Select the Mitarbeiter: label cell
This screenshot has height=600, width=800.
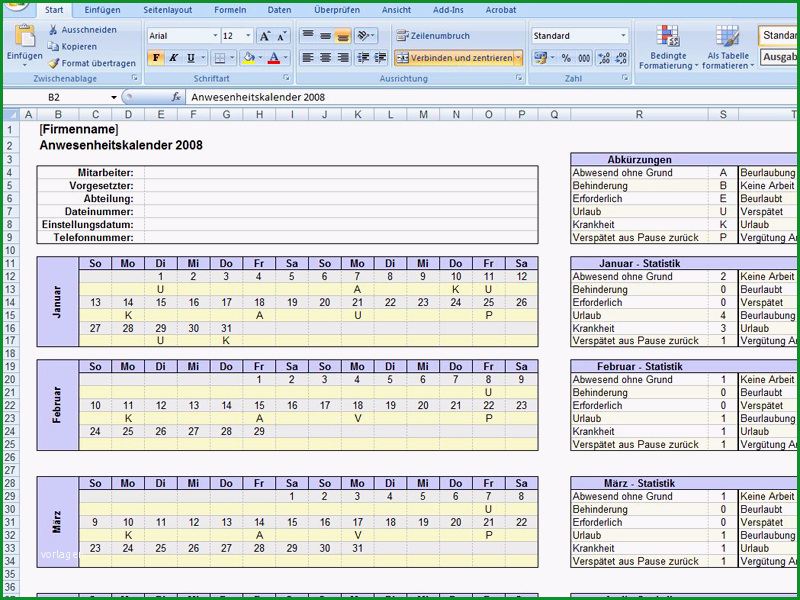point(90,172)
